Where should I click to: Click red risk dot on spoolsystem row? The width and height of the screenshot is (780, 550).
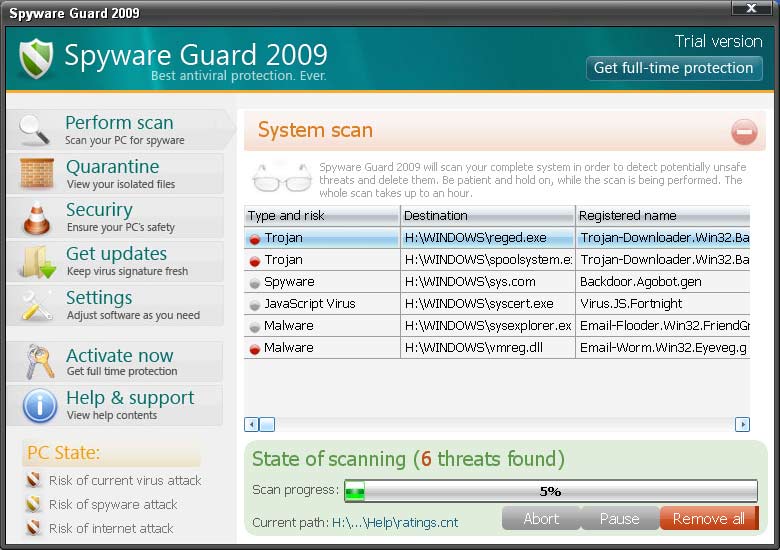point(255,262)
